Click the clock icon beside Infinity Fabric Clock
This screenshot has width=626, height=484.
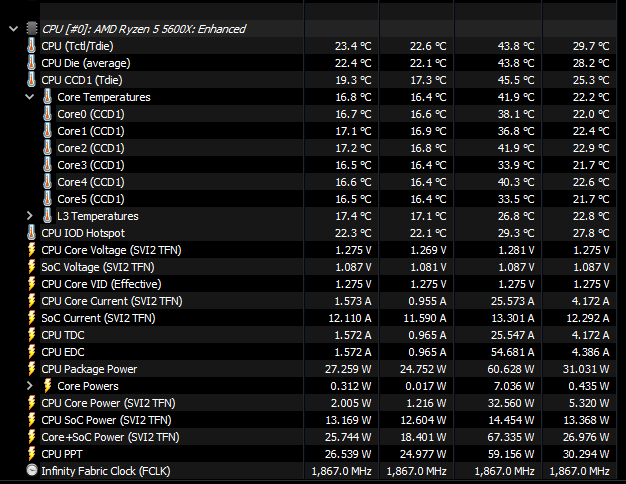31,471
